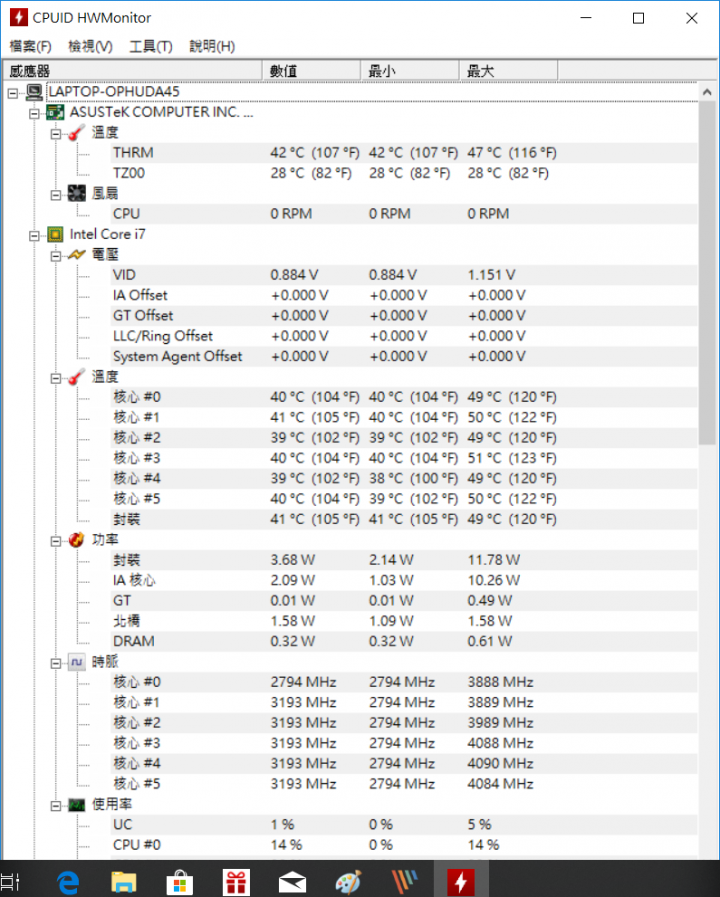Select the System Agent Offset row
Image resolution: width=720 pixels, height=897 pixels.
tap(404, 356)
